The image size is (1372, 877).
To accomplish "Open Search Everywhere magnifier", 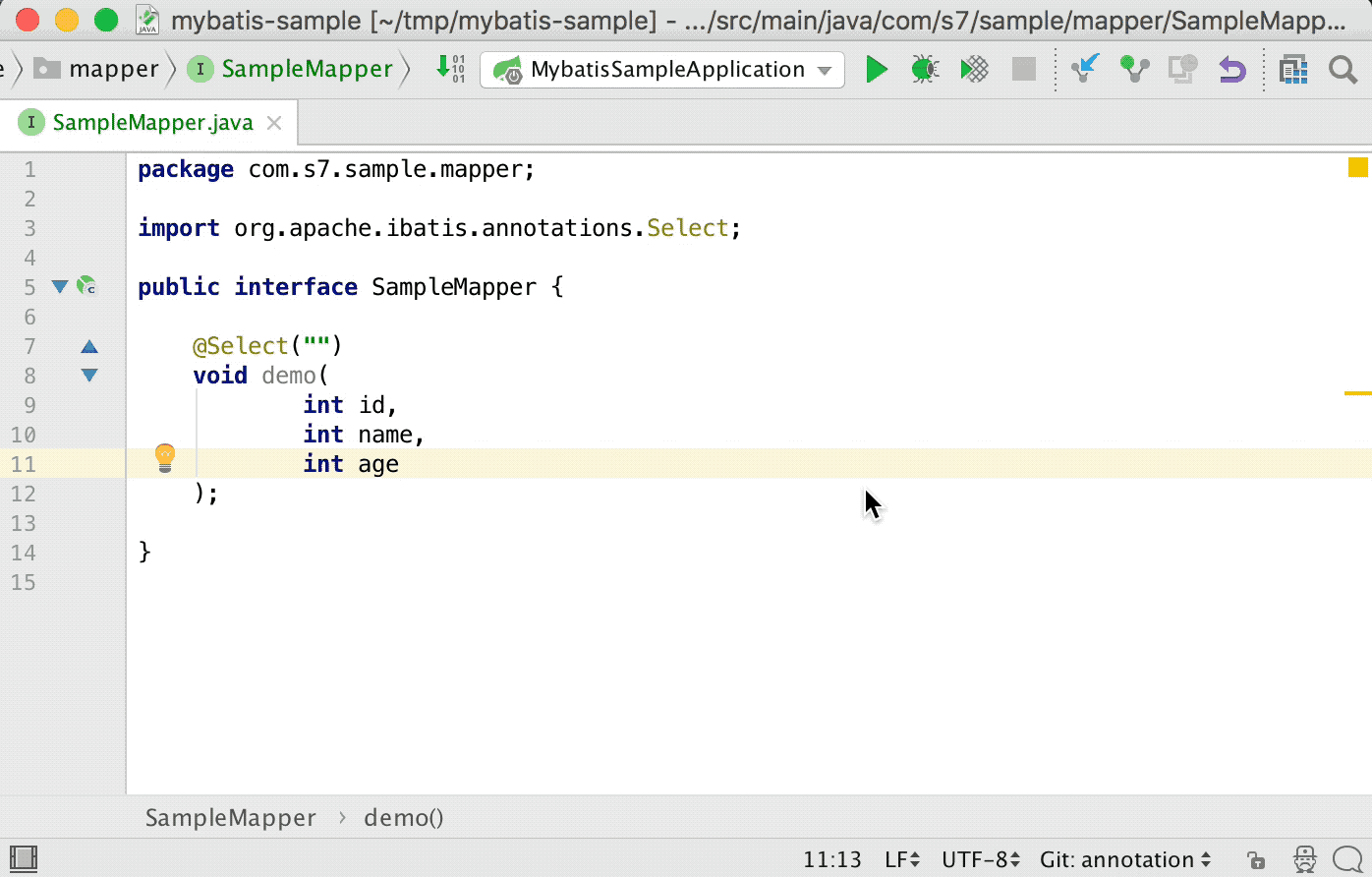I will (1343, 69).
